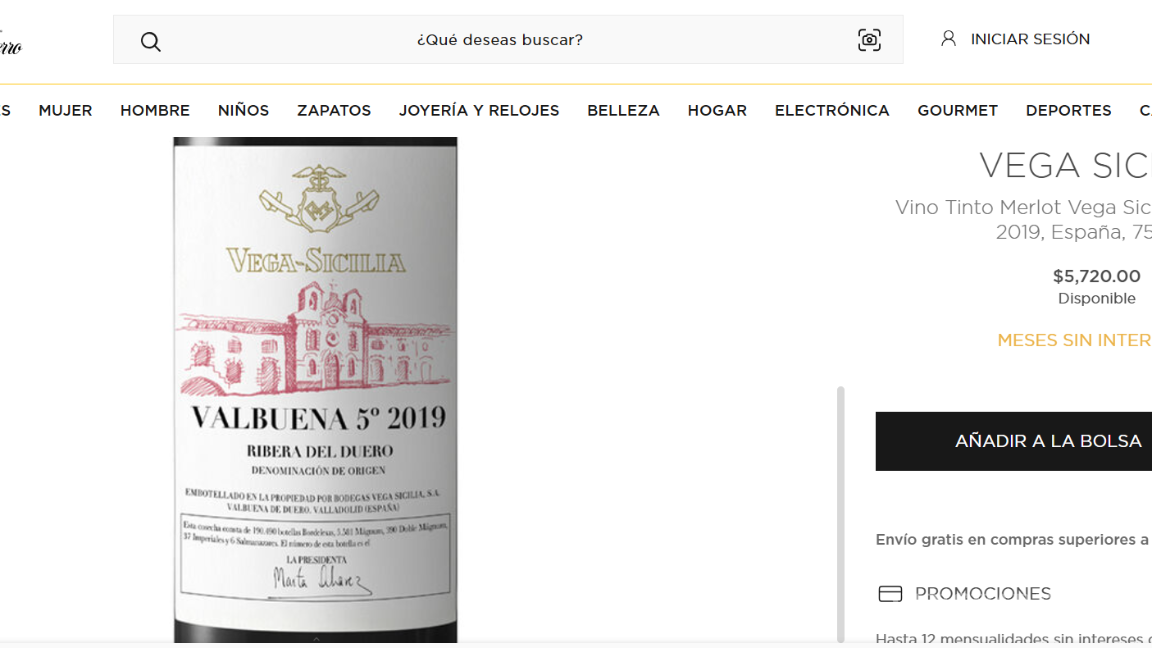This screenshot has width=1152, height=648.
Task: Select the Niños menu item
Action: coord(243,110)
